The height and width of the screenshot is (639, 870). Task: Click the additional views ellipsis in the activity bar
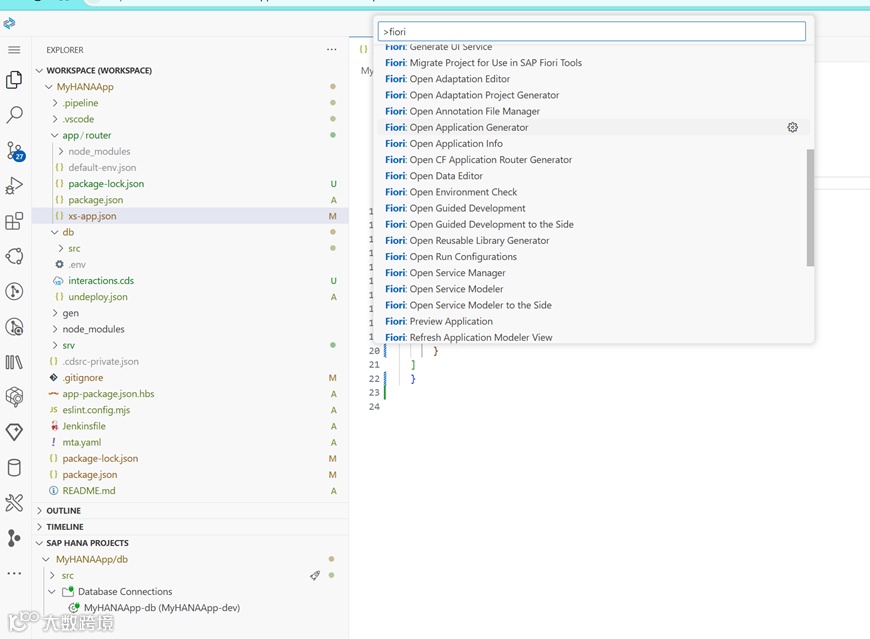coord(14,573)
